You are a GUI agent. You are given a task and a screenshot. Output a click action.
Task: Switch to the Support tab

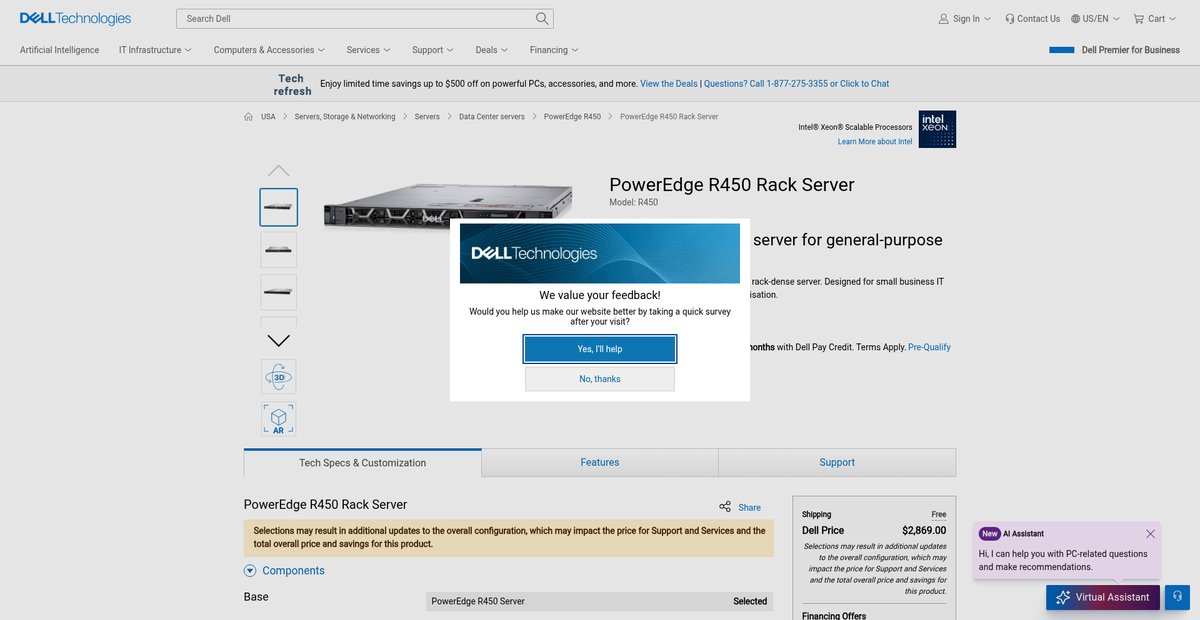tap(837, 463)
